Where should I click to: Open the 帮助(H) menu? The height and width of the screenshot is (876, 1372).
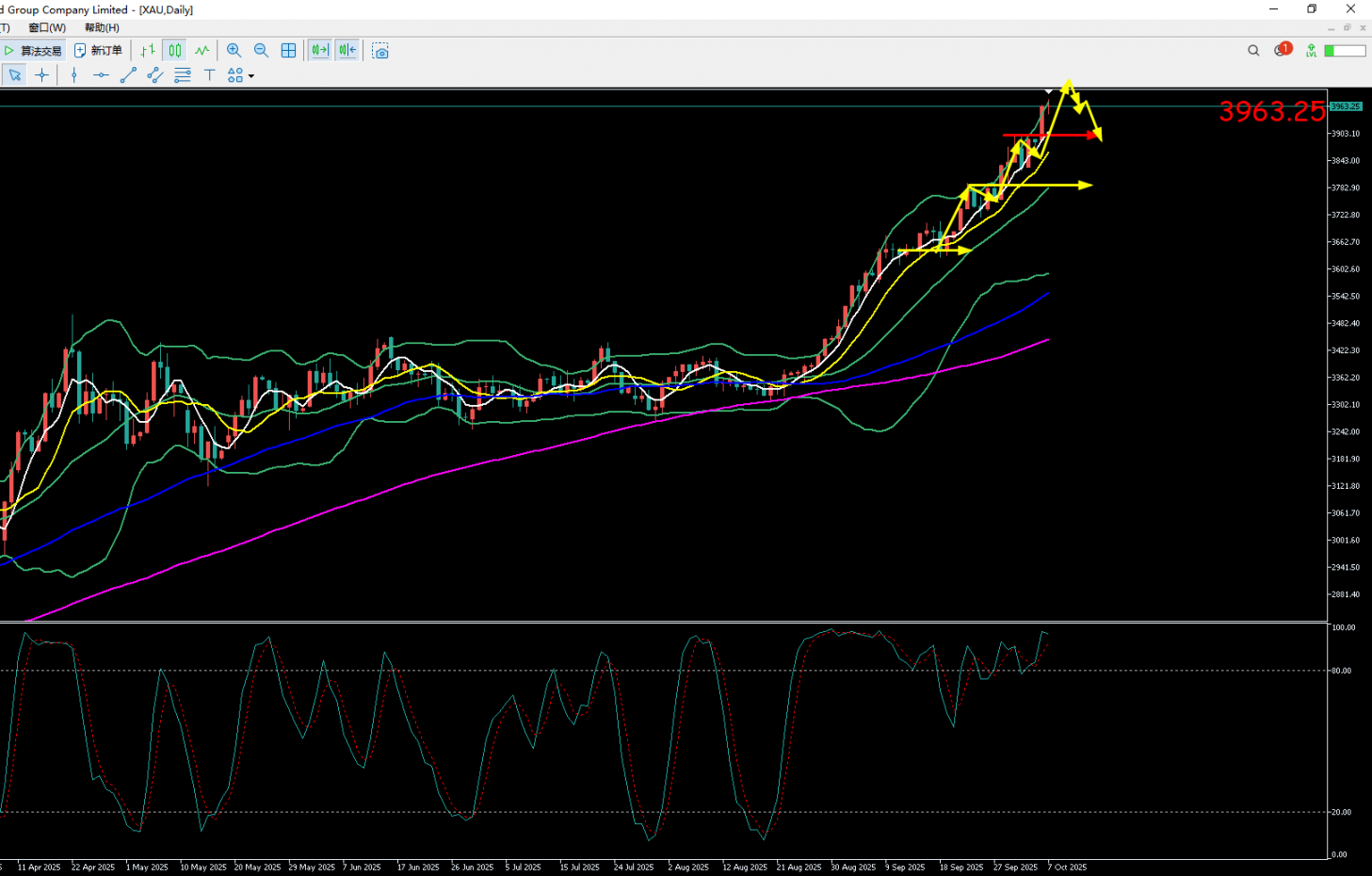[x=102, y=27]
